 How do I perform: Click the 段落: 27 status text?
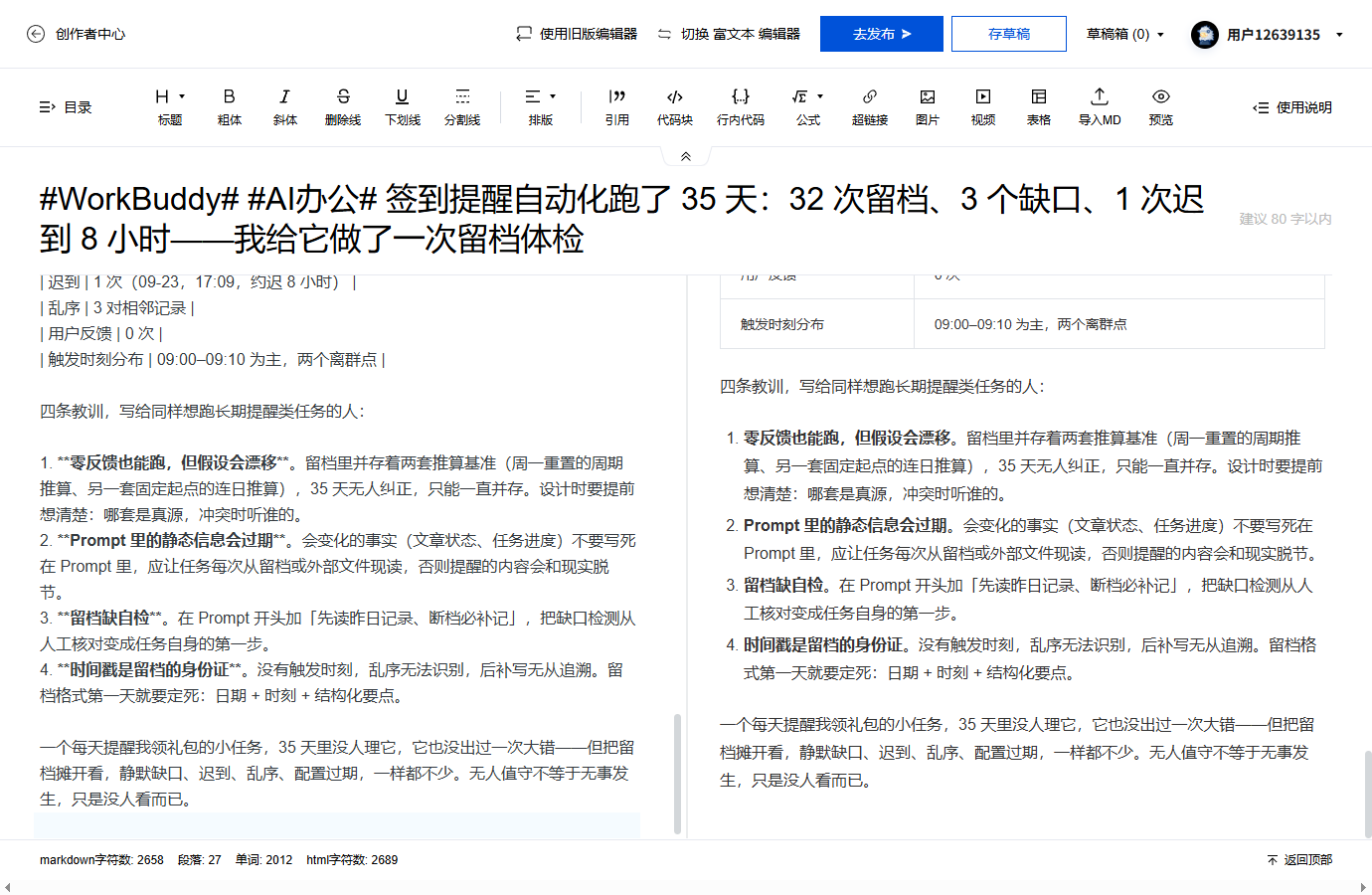(199, 860)
